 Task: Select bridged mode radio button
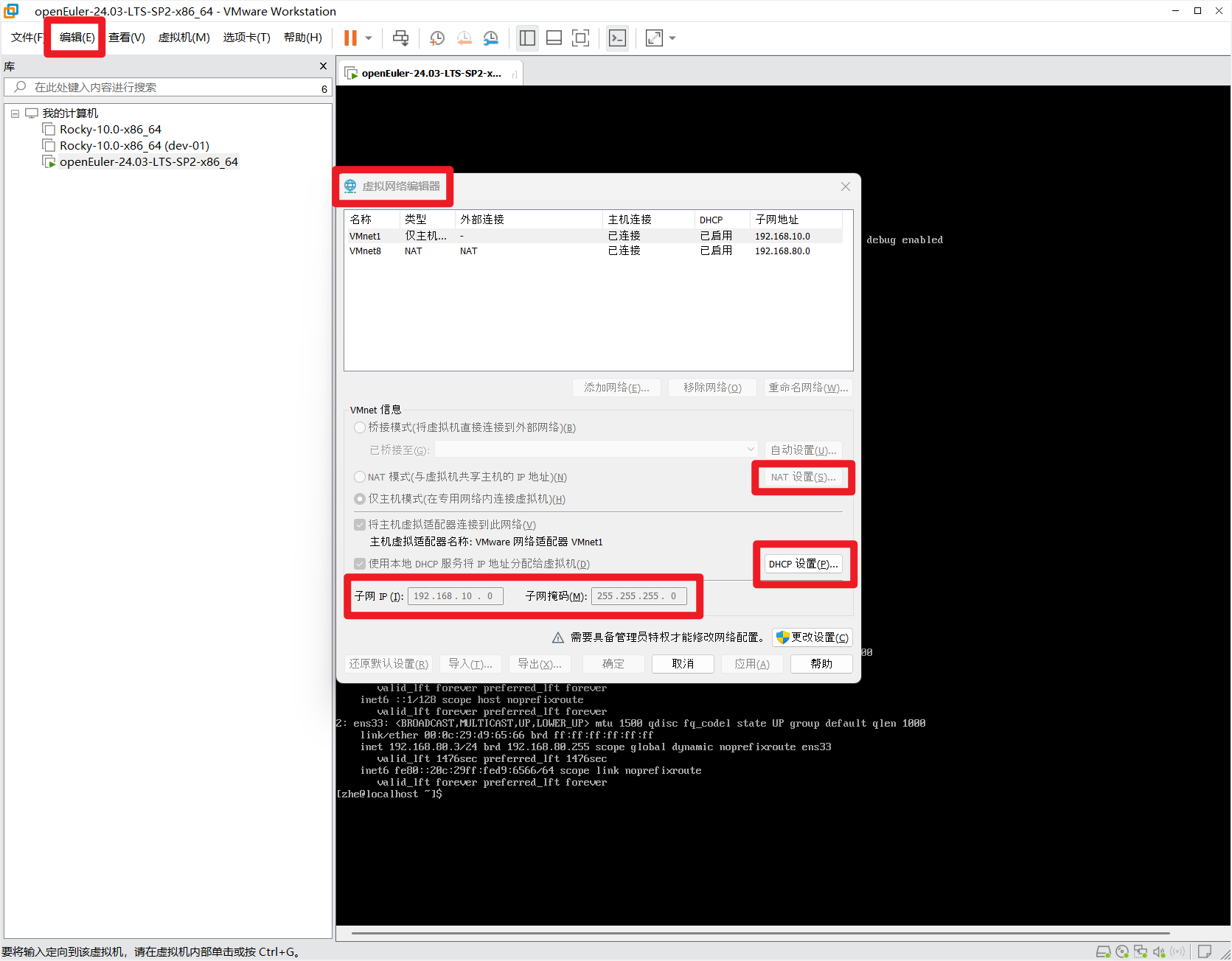coord(360,427)
